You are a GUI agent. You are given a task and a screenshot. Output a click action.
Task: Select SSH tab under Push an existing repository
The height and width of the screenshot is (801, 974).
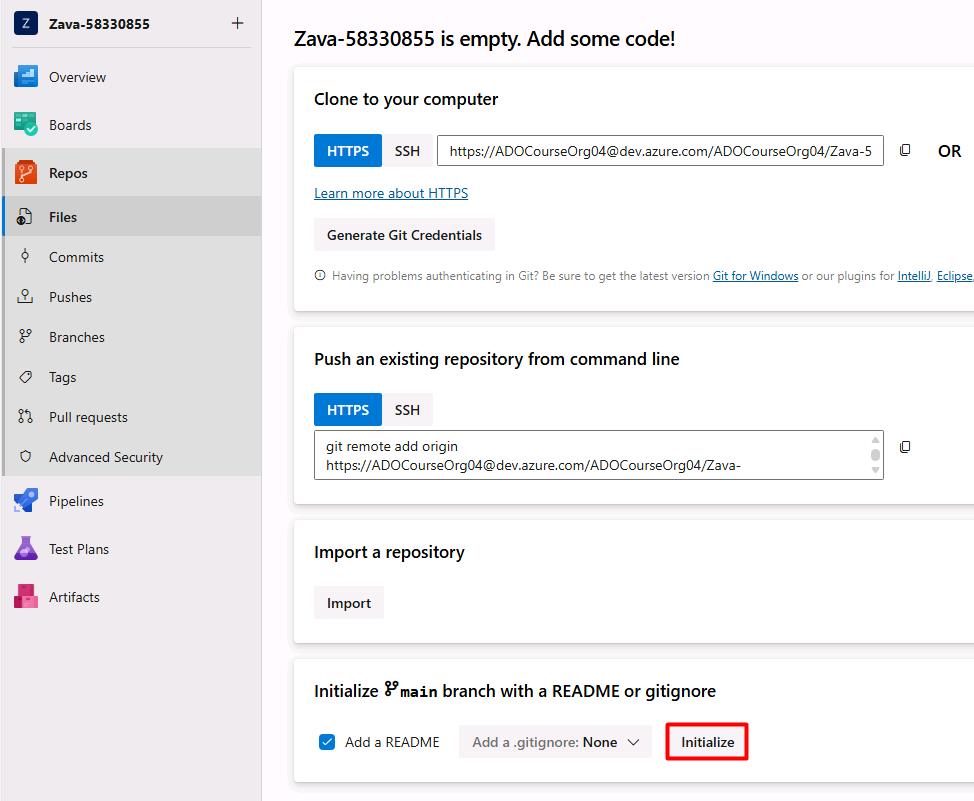point(407,410)
